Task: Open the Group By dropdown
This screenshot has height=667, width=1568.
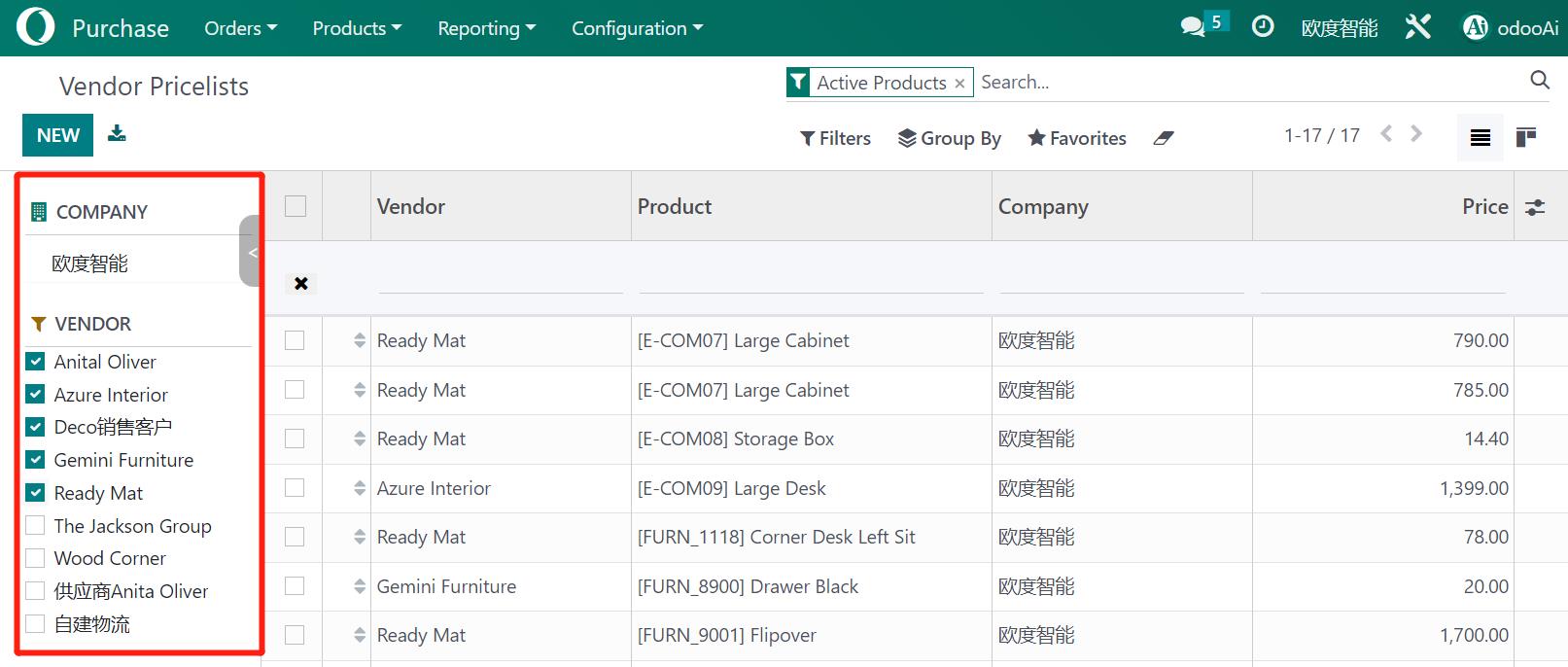Action: 949,138
